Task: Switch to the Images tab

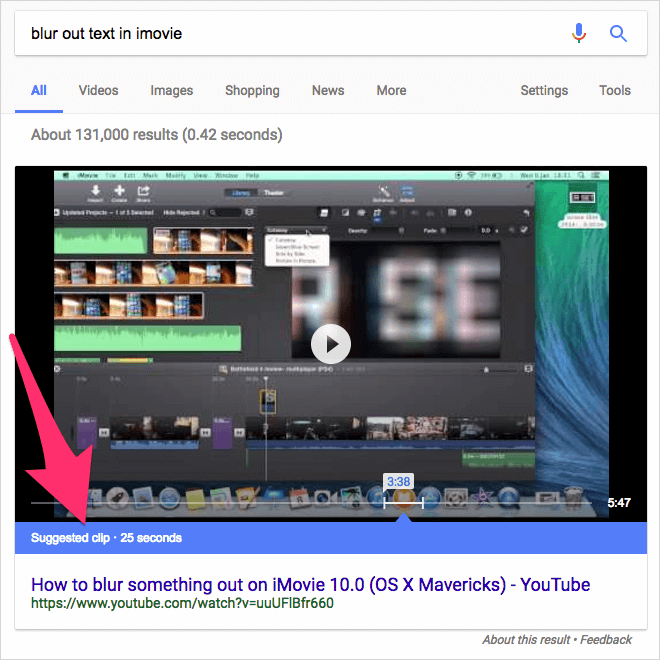Action: click(172, 90)
